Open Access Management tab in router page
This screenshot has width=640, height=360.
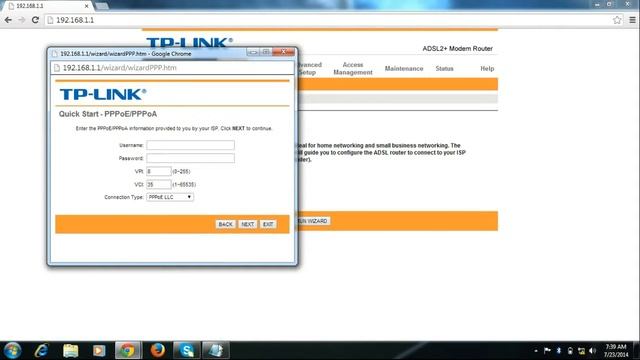353,69
